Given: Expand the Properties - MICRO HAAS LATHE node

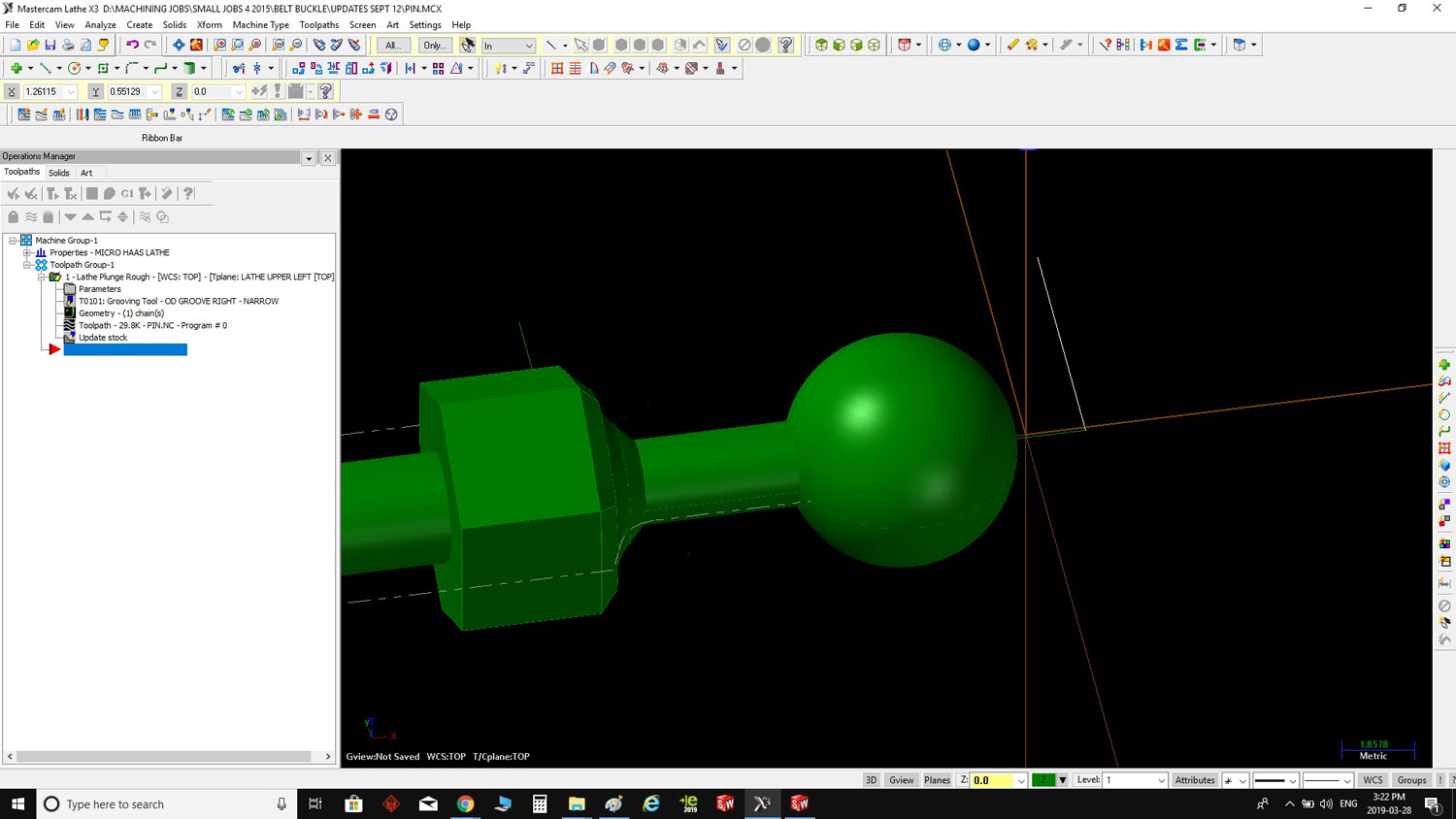Looking at the screenshot, I should tap(27, 252).
